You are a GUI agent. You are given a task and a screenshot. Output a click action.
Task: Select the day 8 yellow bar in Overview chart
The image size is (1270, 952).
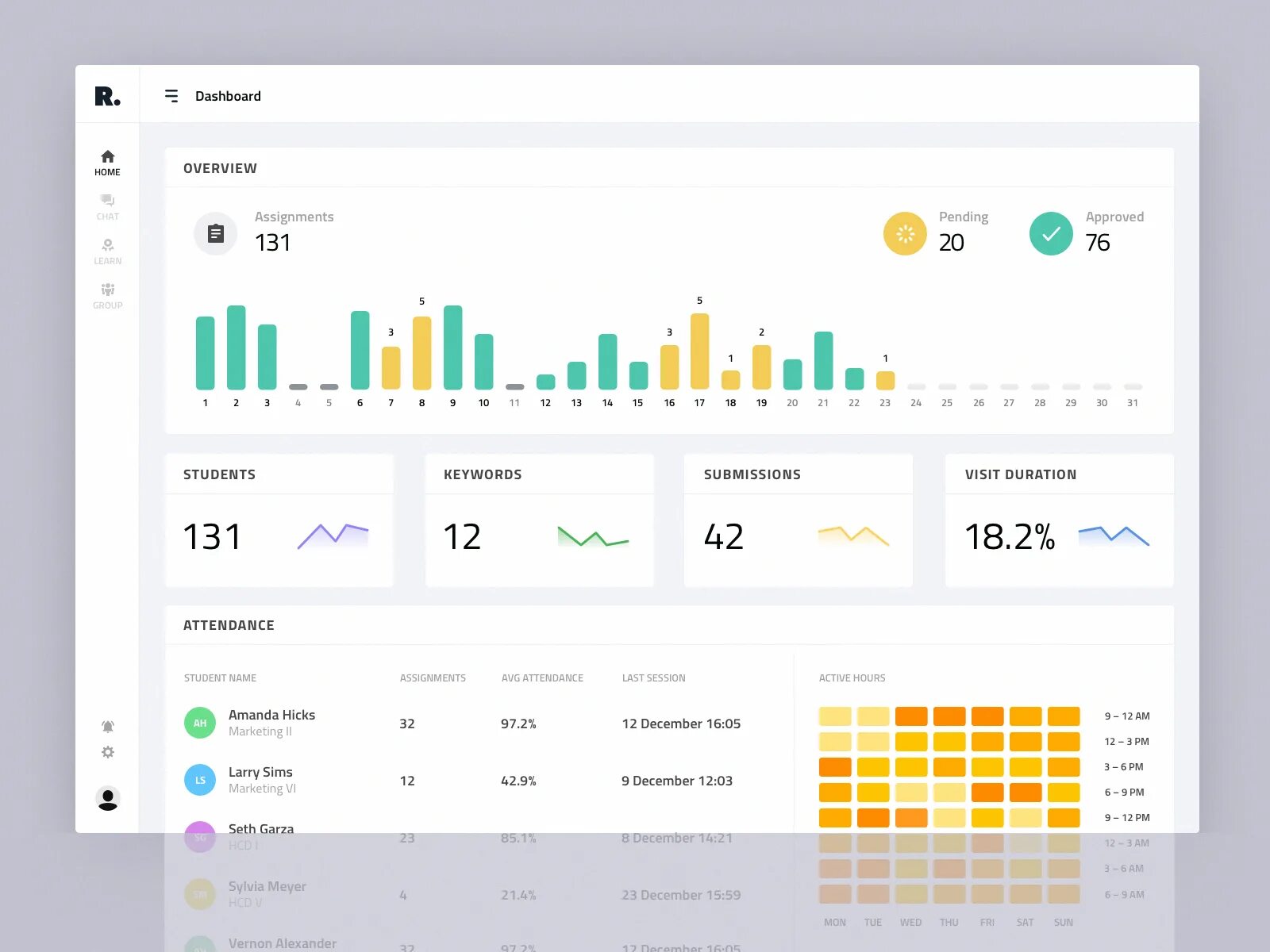coord(421,353)
